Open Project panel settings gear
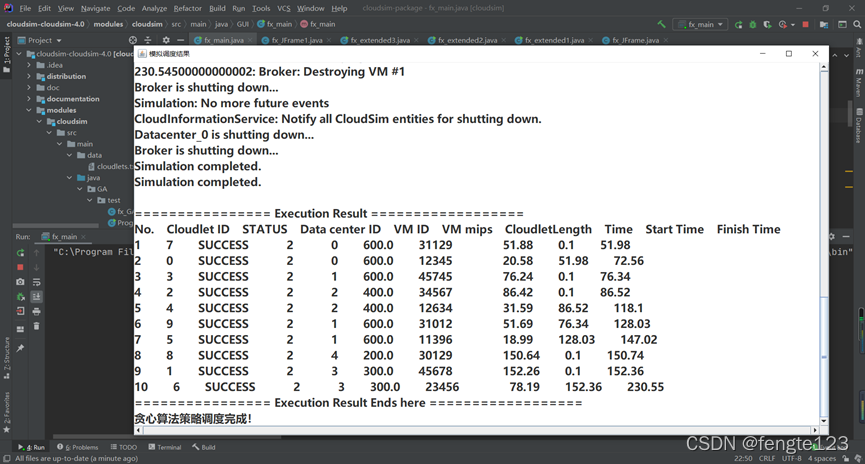Image resolution: width=865 pixels, height=464 pixels. click(166, 40)
